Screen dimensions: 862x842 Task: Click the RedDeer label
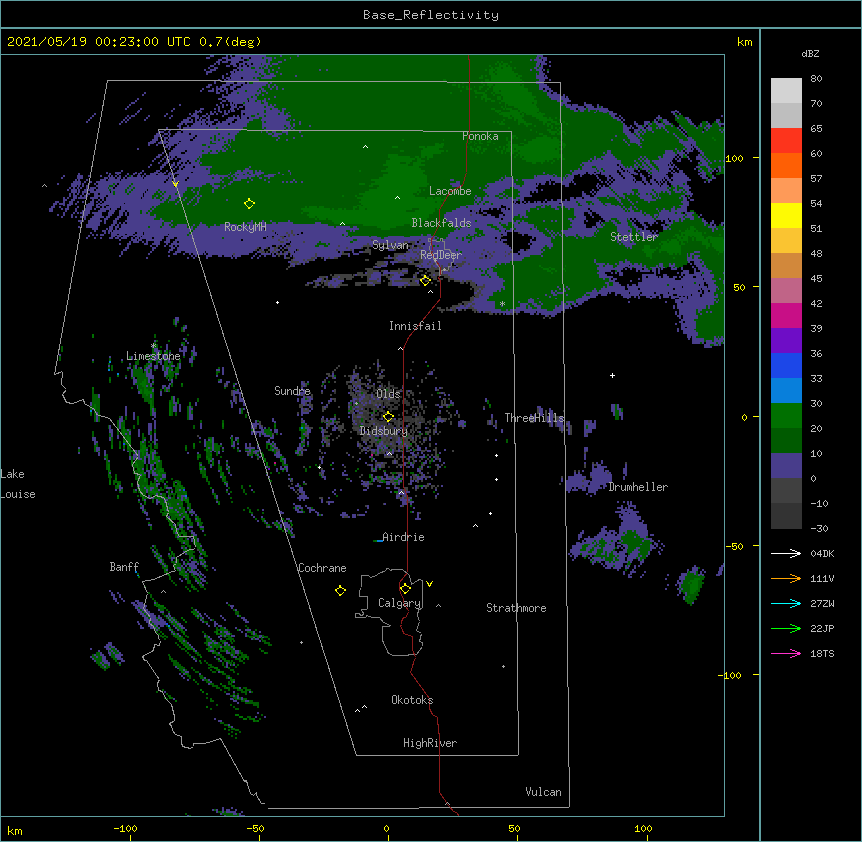tap(441, 255)
